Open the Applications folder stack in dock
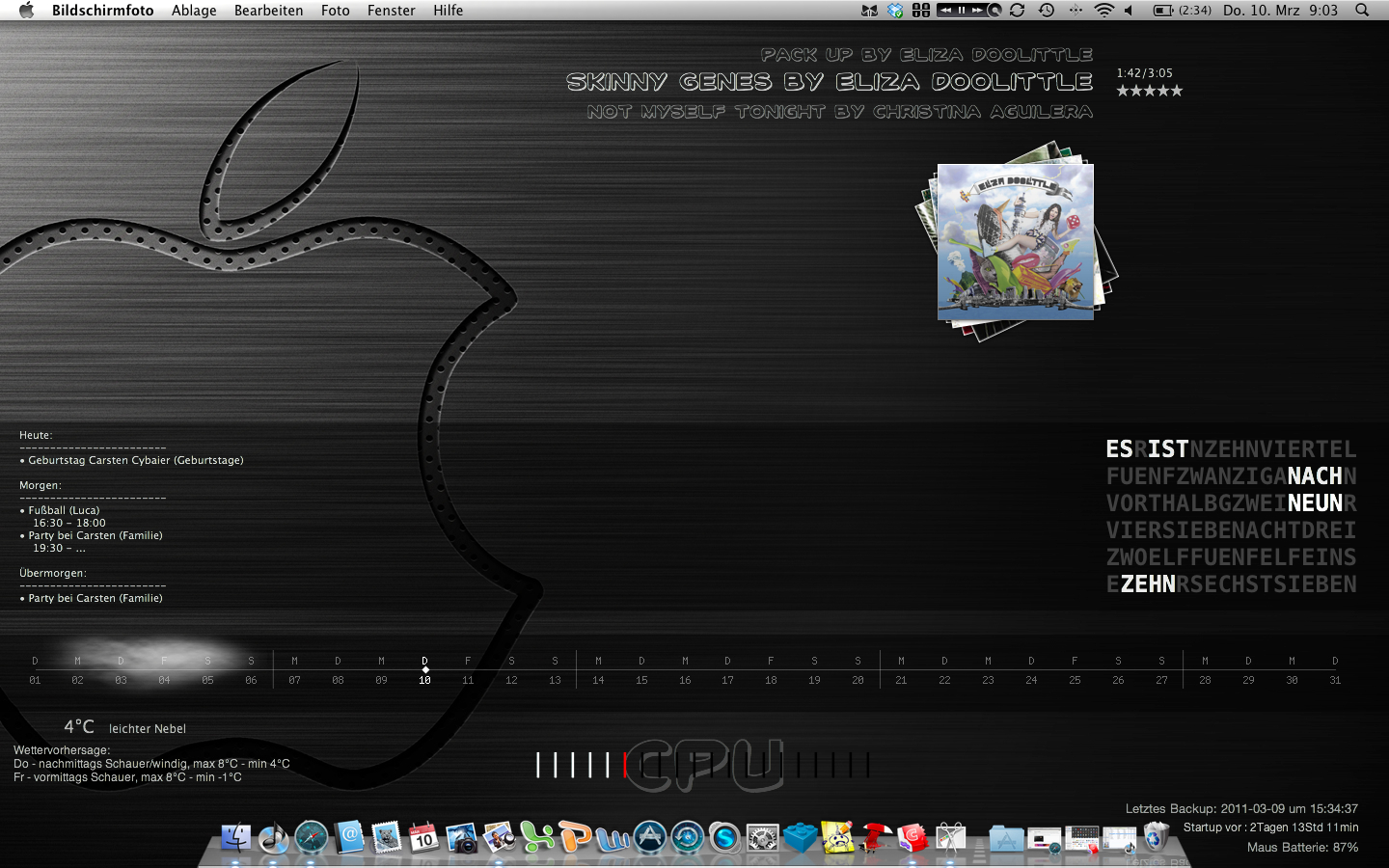The image size is (1389, 868). coord(1005,837)
